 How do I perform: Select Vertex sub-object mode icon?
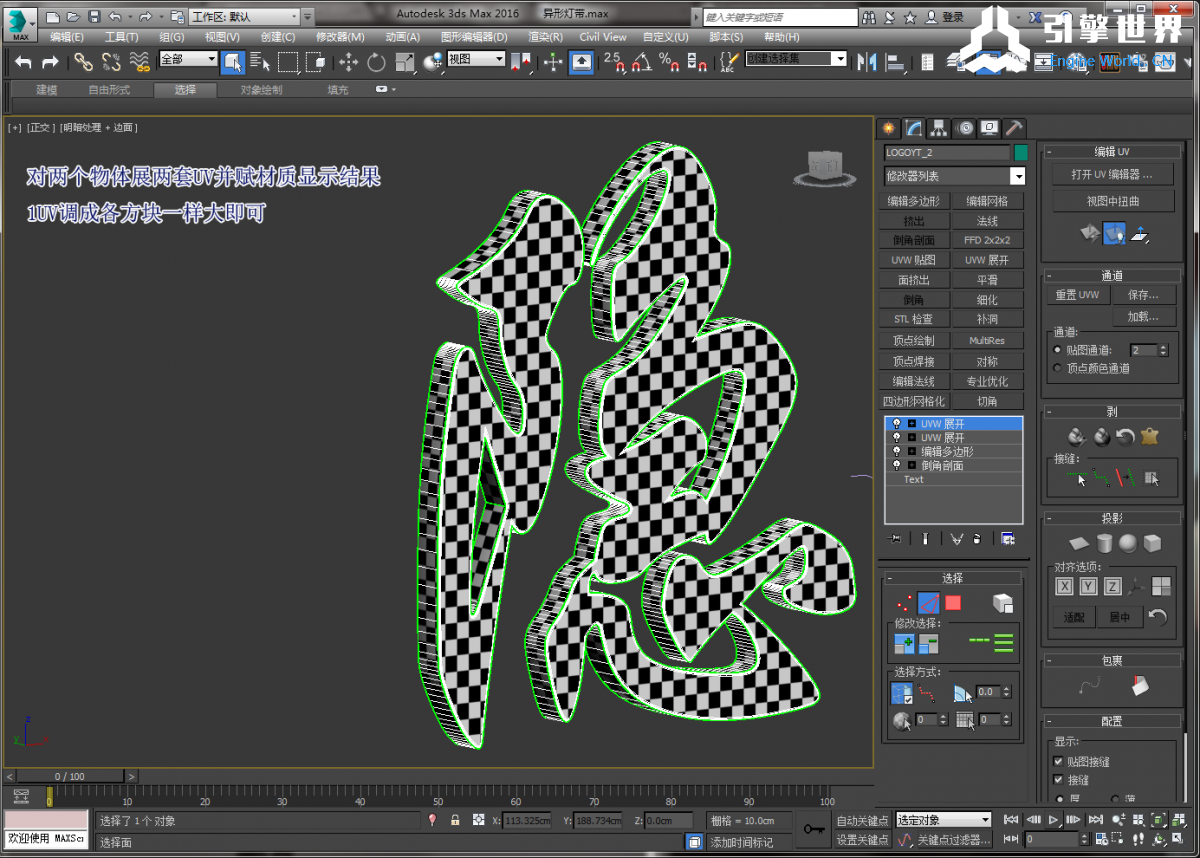(x=904, y=603)
